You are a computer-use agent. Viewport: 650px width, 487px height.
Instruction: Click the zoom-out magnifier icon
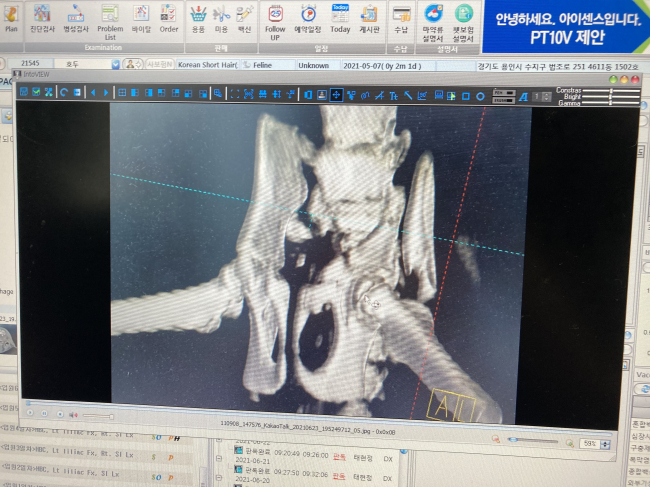click(x=495, y=439)
